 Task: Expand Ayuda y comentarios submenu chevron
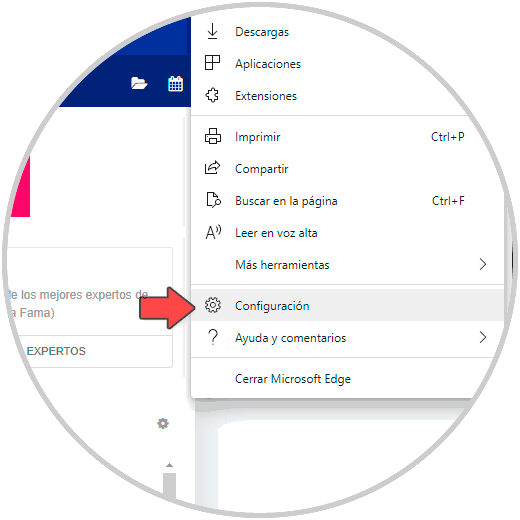(x=483, y=337)
